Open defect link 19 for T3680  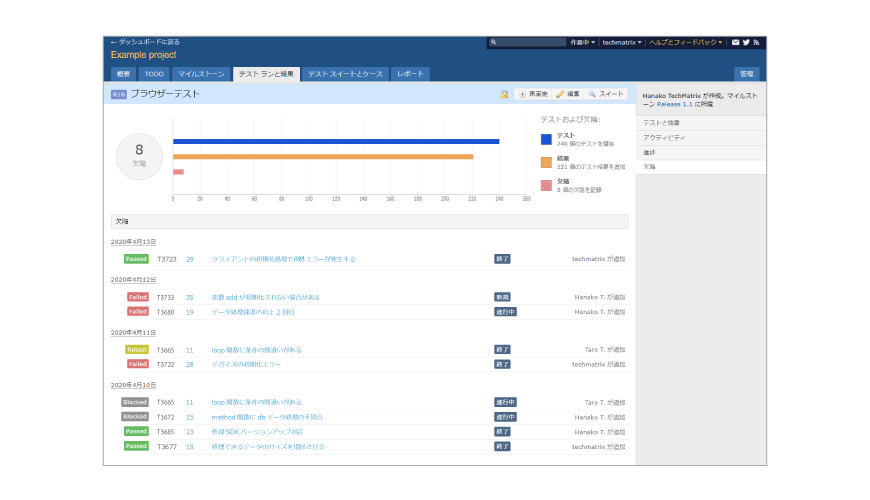(x=190, y=312)
